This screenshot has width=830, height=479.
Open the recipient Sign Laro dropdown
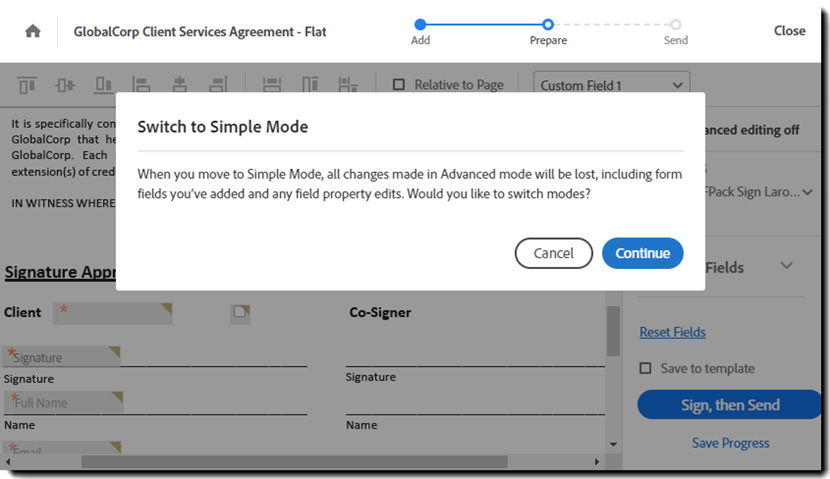tap(808, 191)
